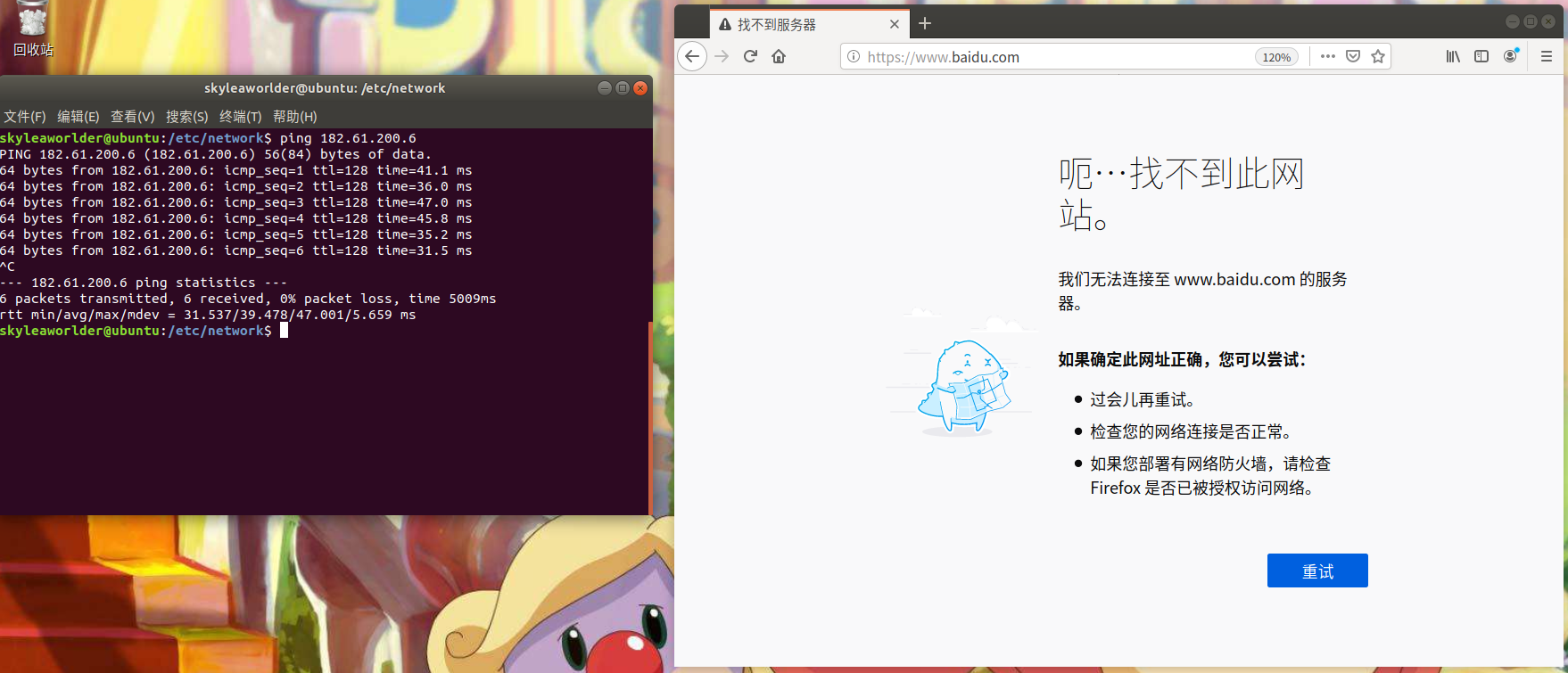
Task: Go back in Firefox
Action: [692, 56]
